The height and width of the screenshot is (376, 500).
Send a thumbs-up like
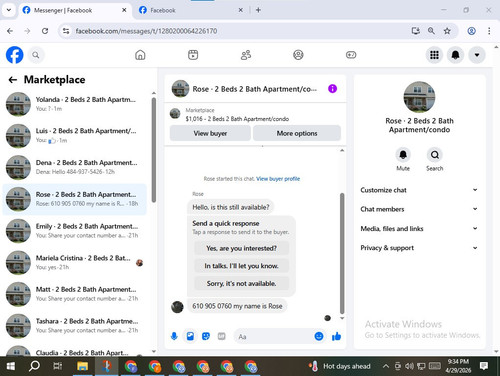point(336,336)
